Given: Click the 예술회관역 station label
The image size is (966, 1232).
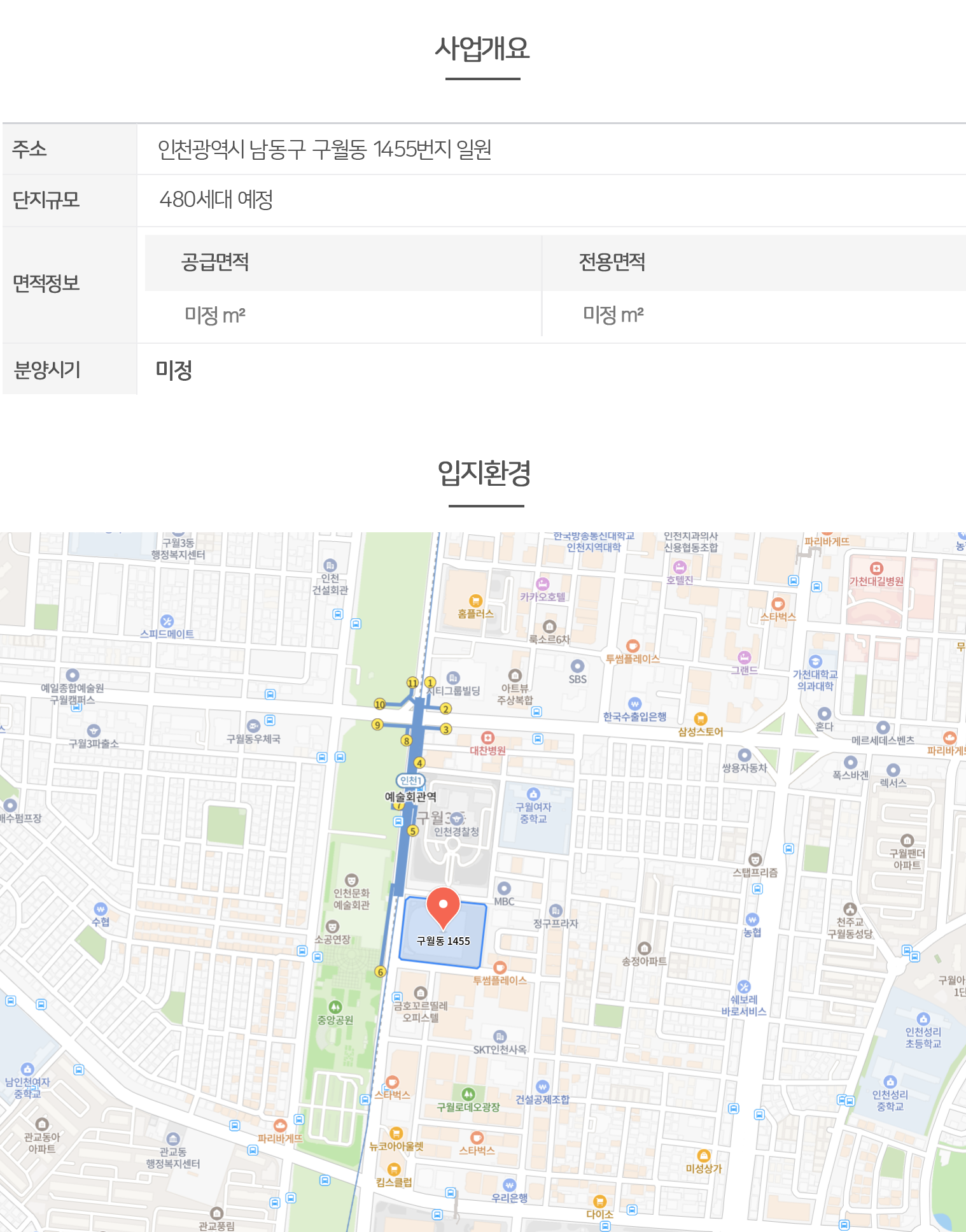Looking at the screenshot, I should (410, 797).
